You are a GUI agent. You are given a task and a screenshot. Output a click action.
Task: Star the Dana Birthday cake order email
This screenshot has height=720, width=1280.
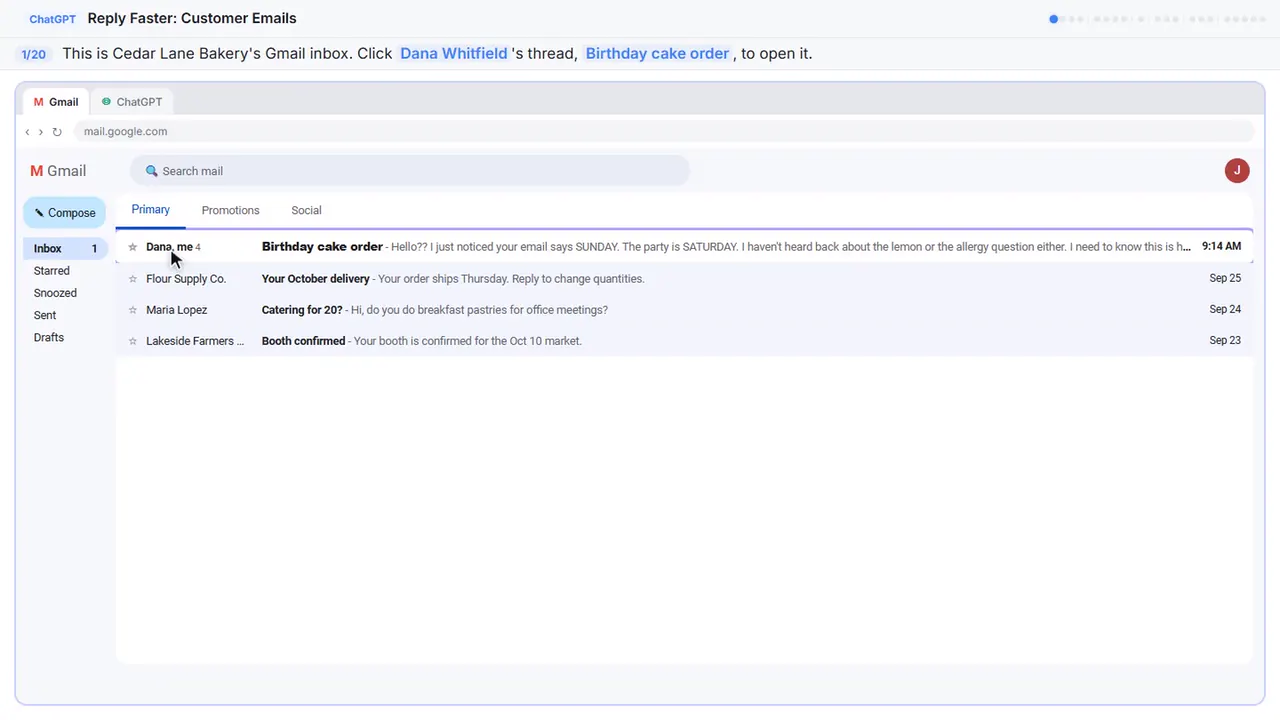[x=133, y=247]
